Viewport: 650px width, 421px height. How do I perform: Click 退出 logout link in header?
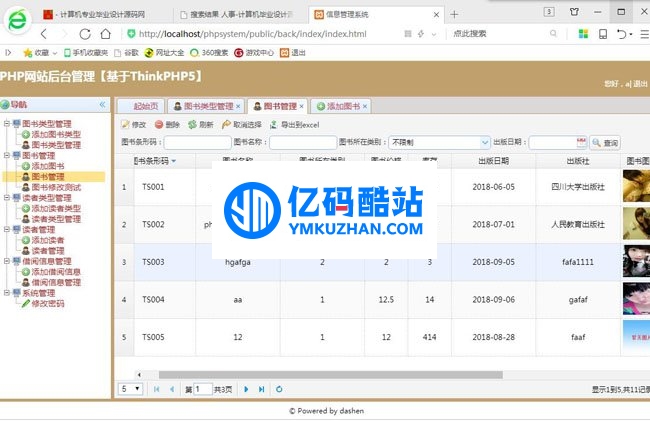click(640, 84)
